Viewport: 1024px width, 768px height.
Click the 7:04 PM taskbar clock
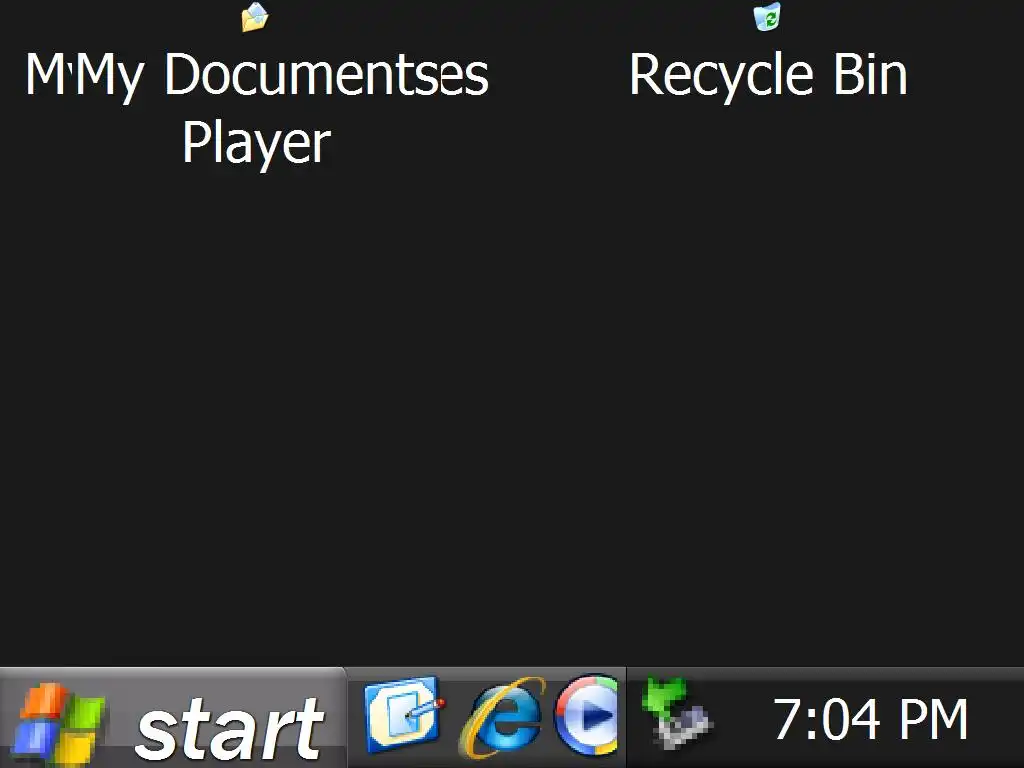pos(871,719)
